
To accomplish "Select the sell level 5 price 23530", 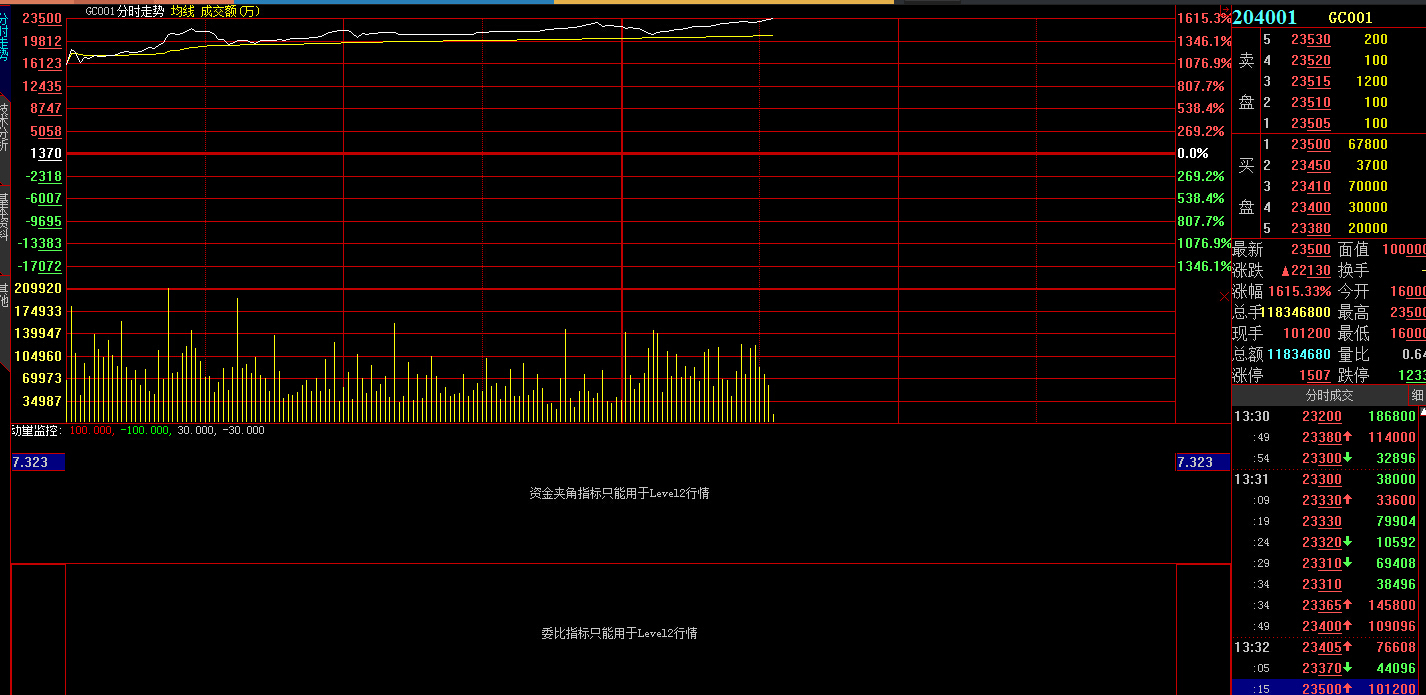I will 1310,40.
